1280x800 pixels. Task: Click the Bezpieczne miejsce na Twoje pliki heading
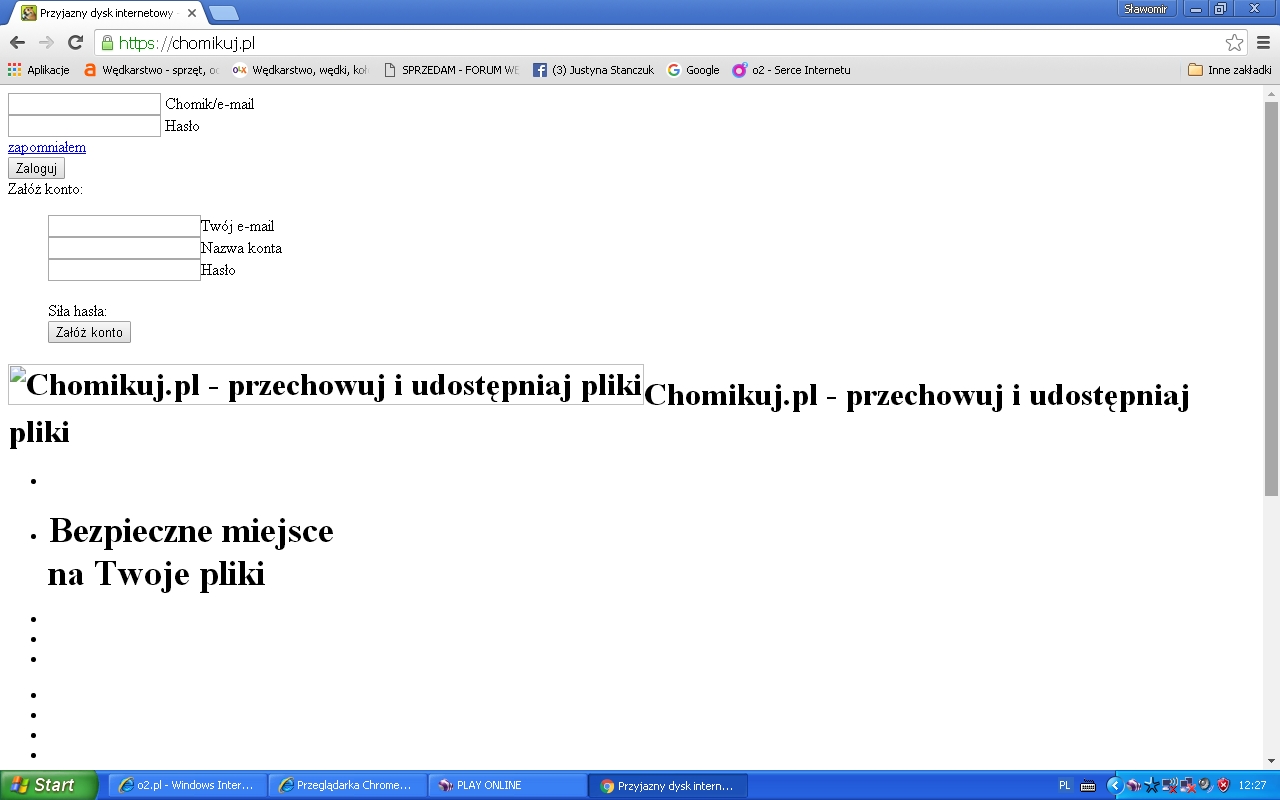[190, 552]
